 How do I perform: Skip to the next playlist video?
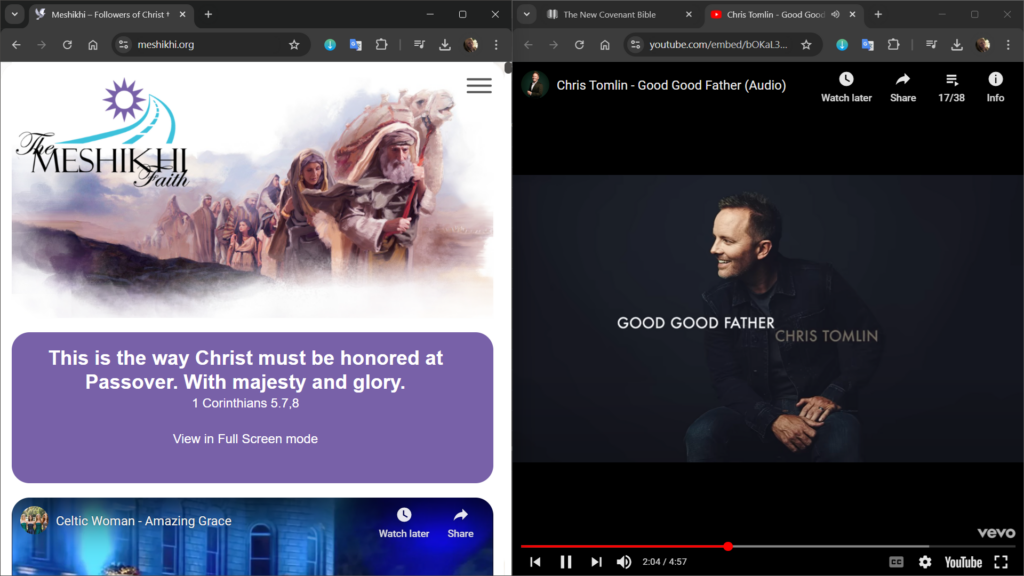click(596, 562)
